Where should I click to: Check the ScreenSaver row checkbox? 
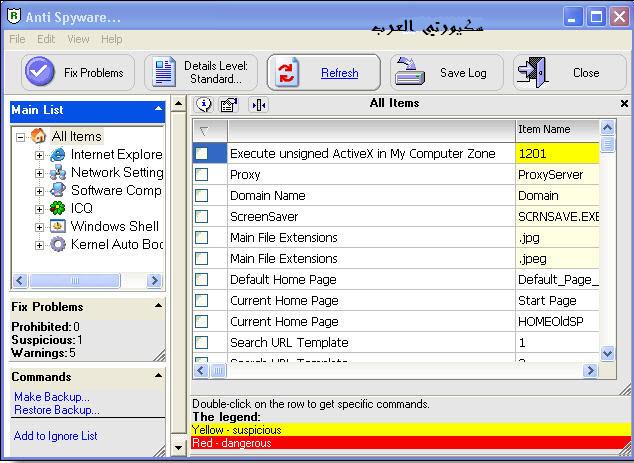pos(201,216)
